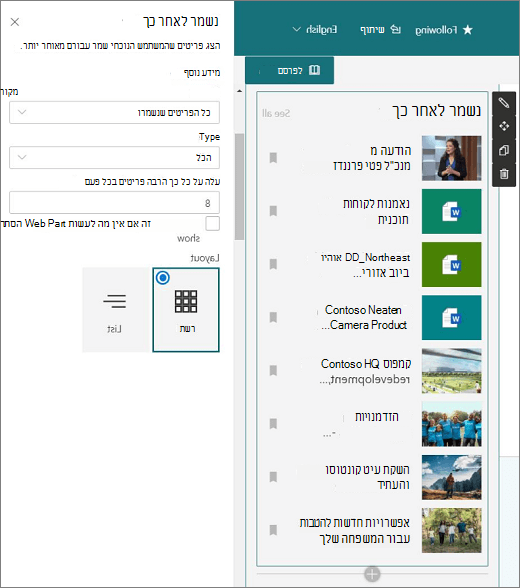Open the DD_Northeast item title
Image resolution: width=520 pixels, height=588 pixels.
(x=366, y=265)
